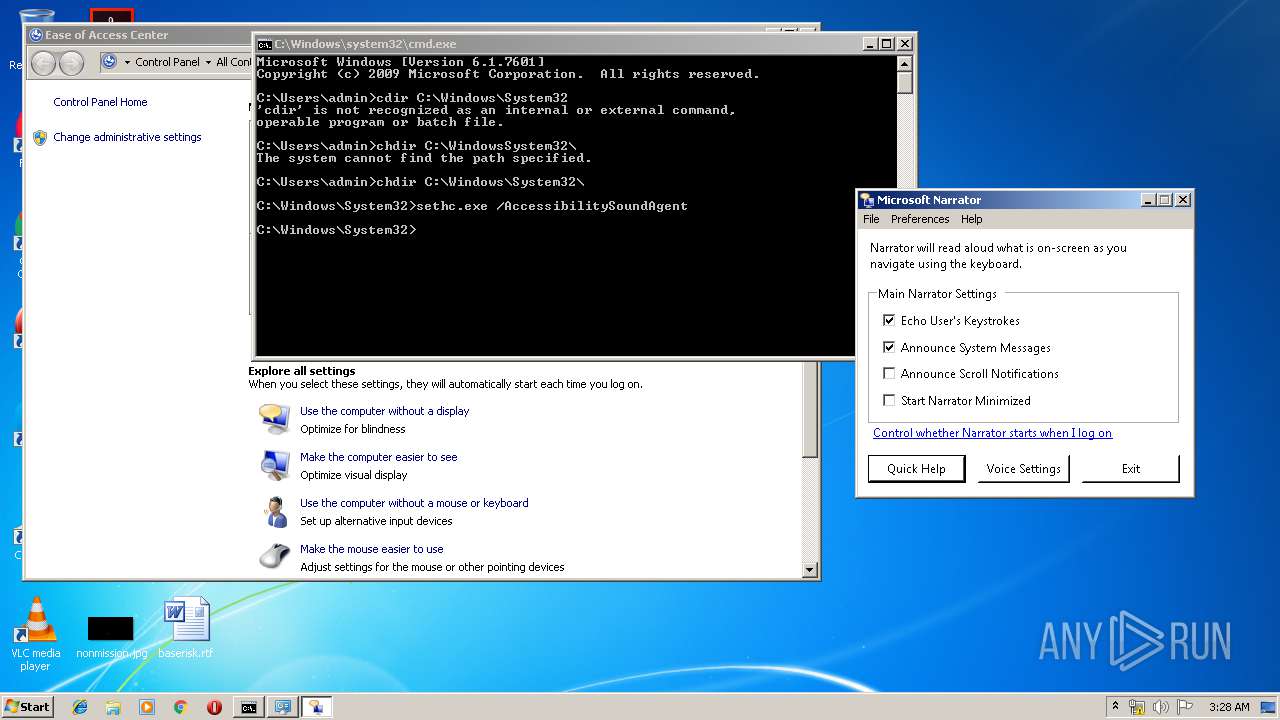This screenshot has width=1280, height=720.
Task: Switch to Microsoft Narrator taskbar button
Action: point(317,707)
